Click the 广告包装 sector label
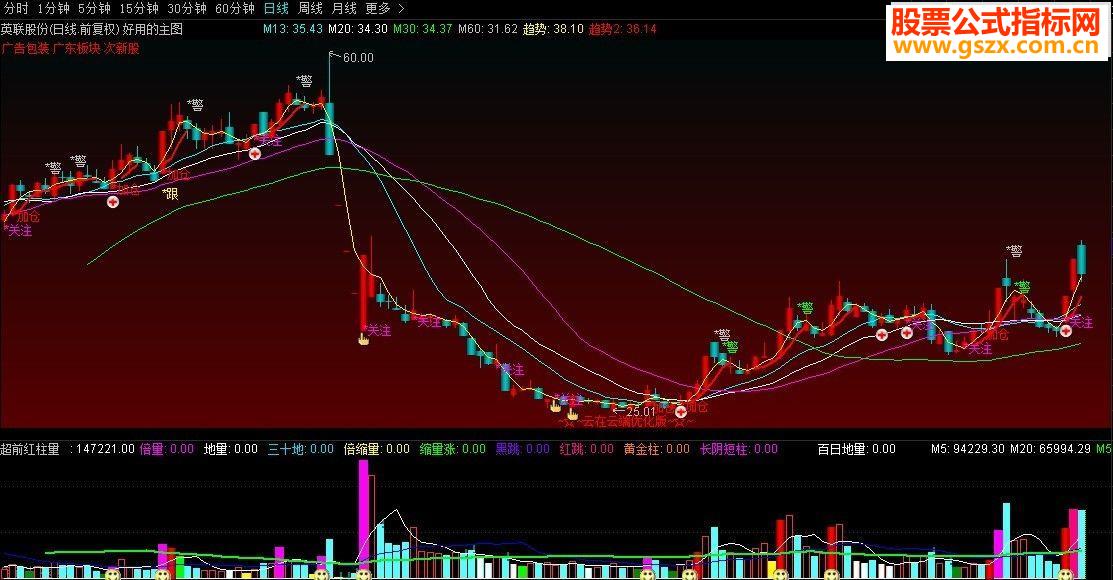1113x580 pixels. click(x=26, y=48)
